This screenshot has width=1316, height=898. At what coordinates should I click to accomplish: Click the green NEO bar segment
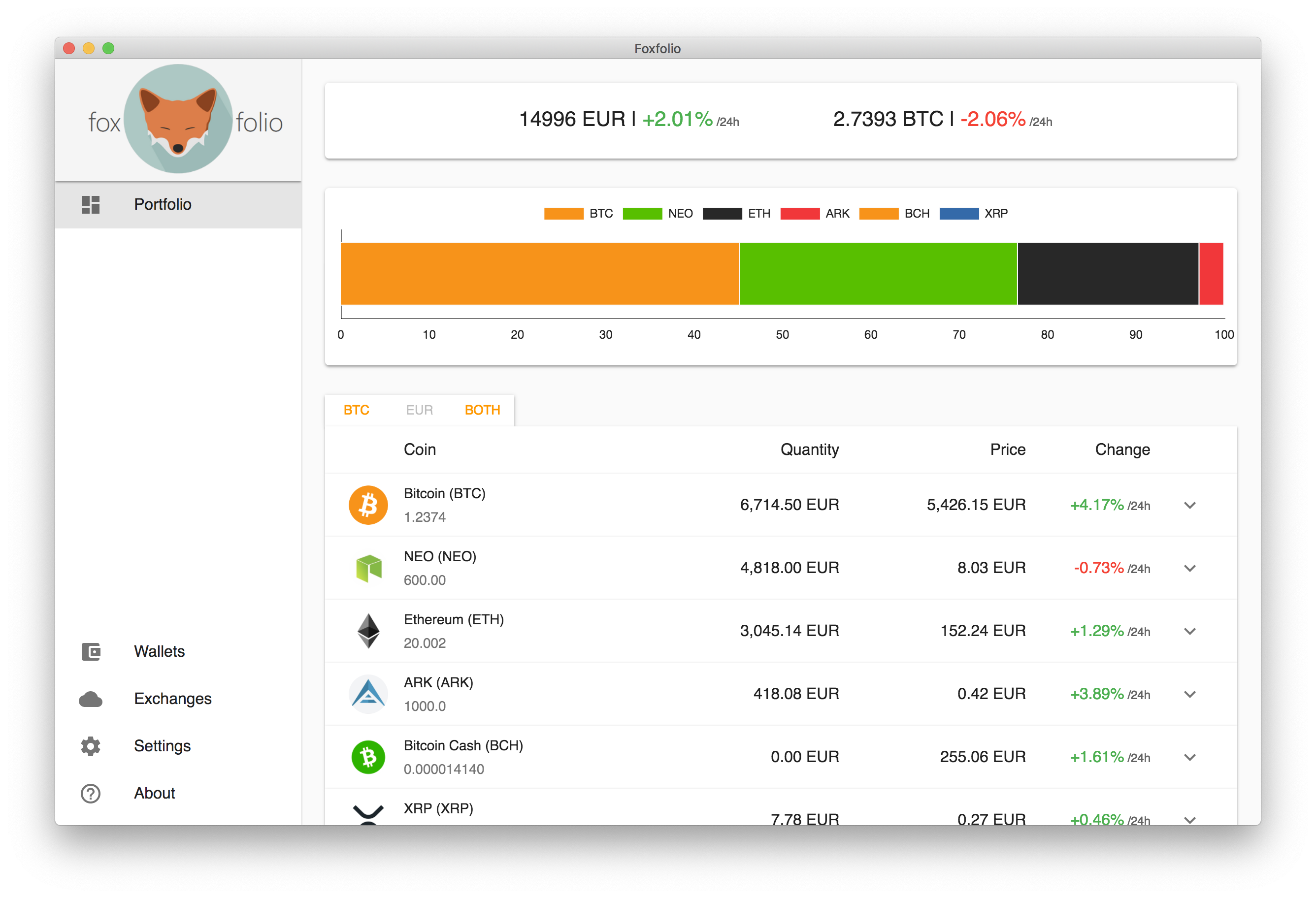878,273
